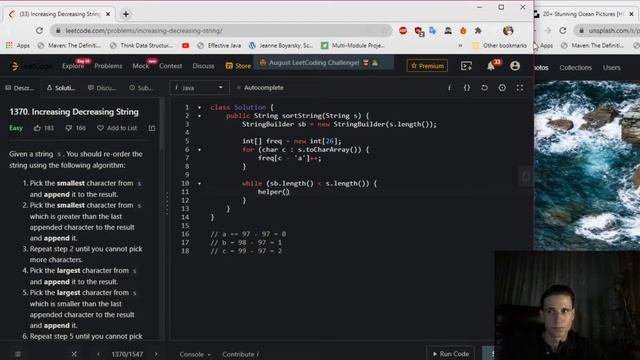The height and width of the screenshot is (360, 640).
Task: Click the share icon beside Add to List
Action: [152, 128]
